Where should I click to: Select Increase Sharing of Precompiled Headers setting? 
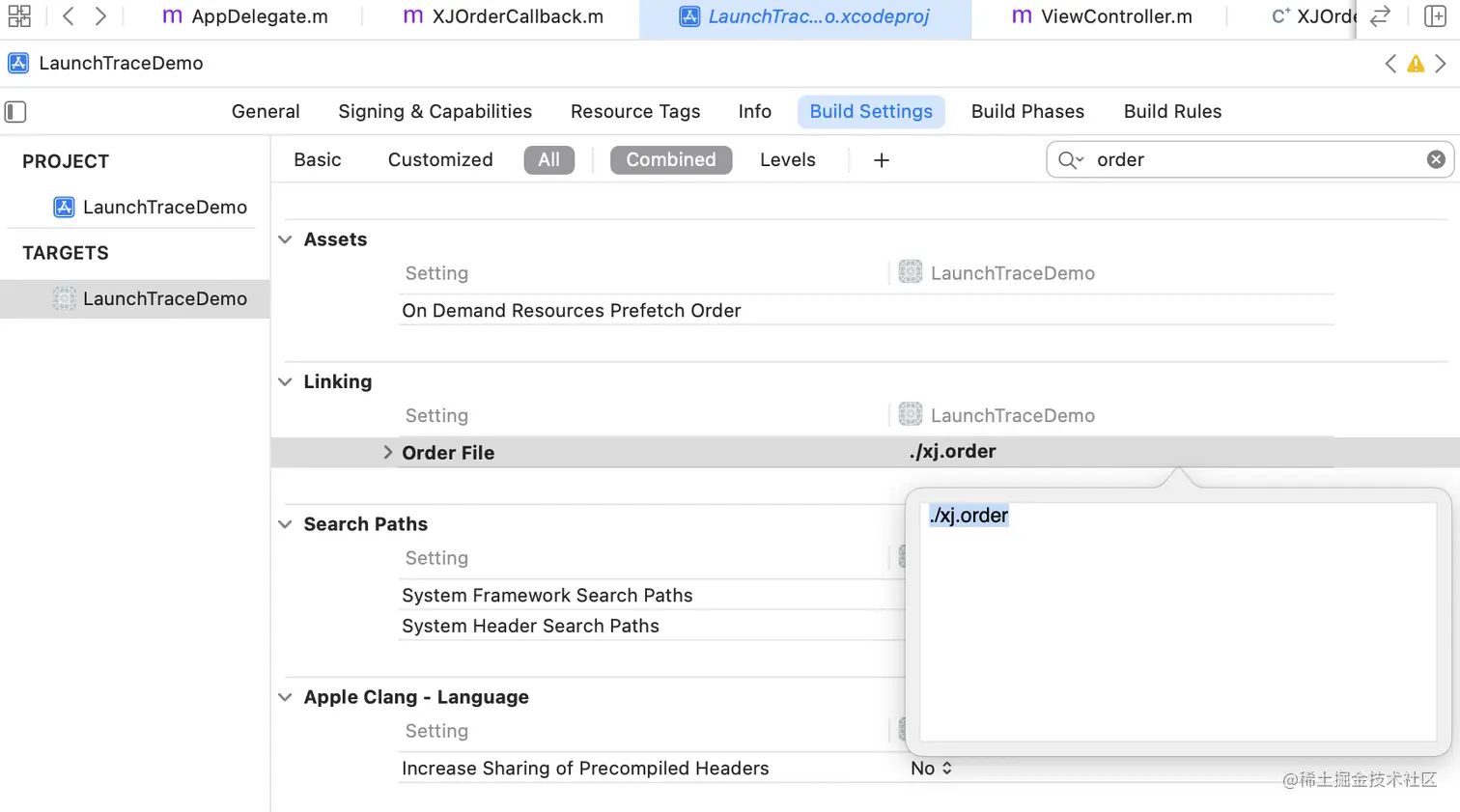585,768
